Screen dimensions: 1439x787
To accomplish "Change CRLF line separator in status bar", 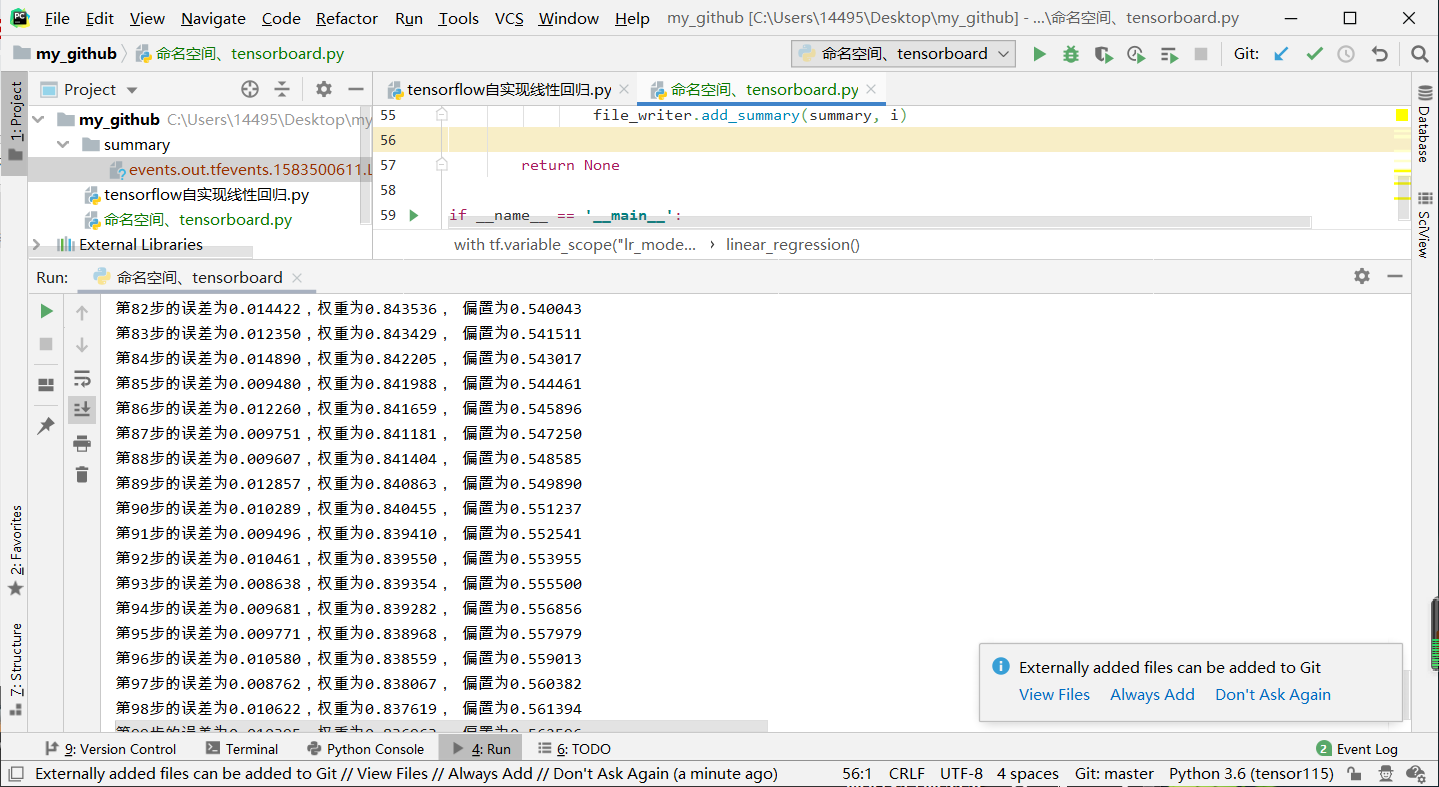I will (x=906, y=774).
